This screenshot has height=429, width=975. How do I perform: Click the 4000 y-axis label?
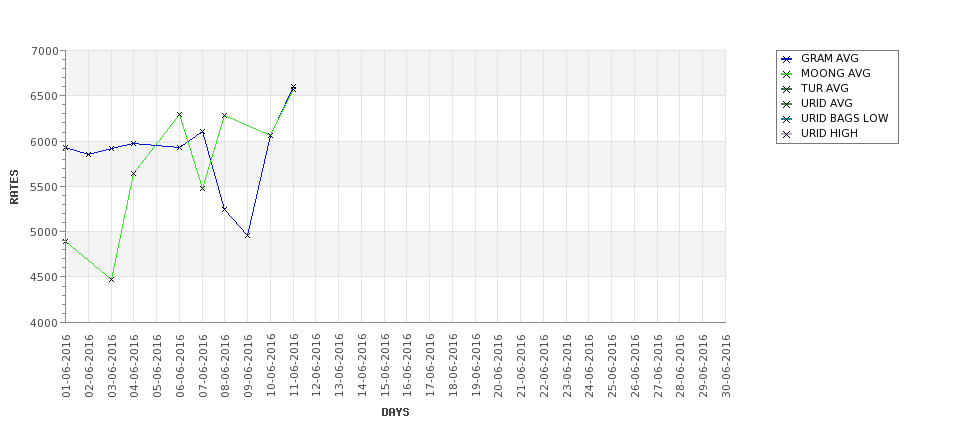click(x=44, y=323)
